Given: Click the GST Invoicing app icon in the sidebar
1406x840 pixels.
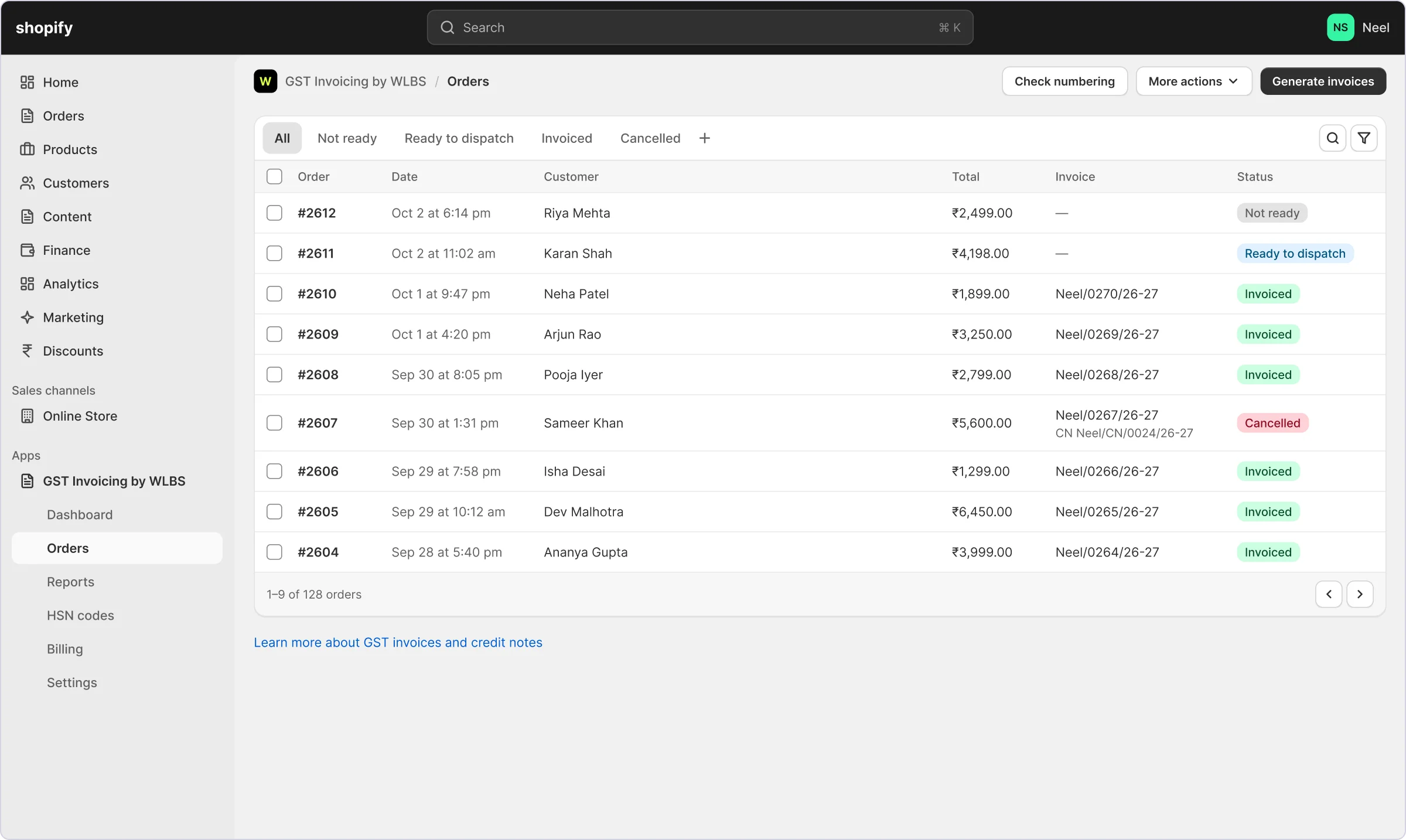Looking at the screenshot, I should (27, 481).
